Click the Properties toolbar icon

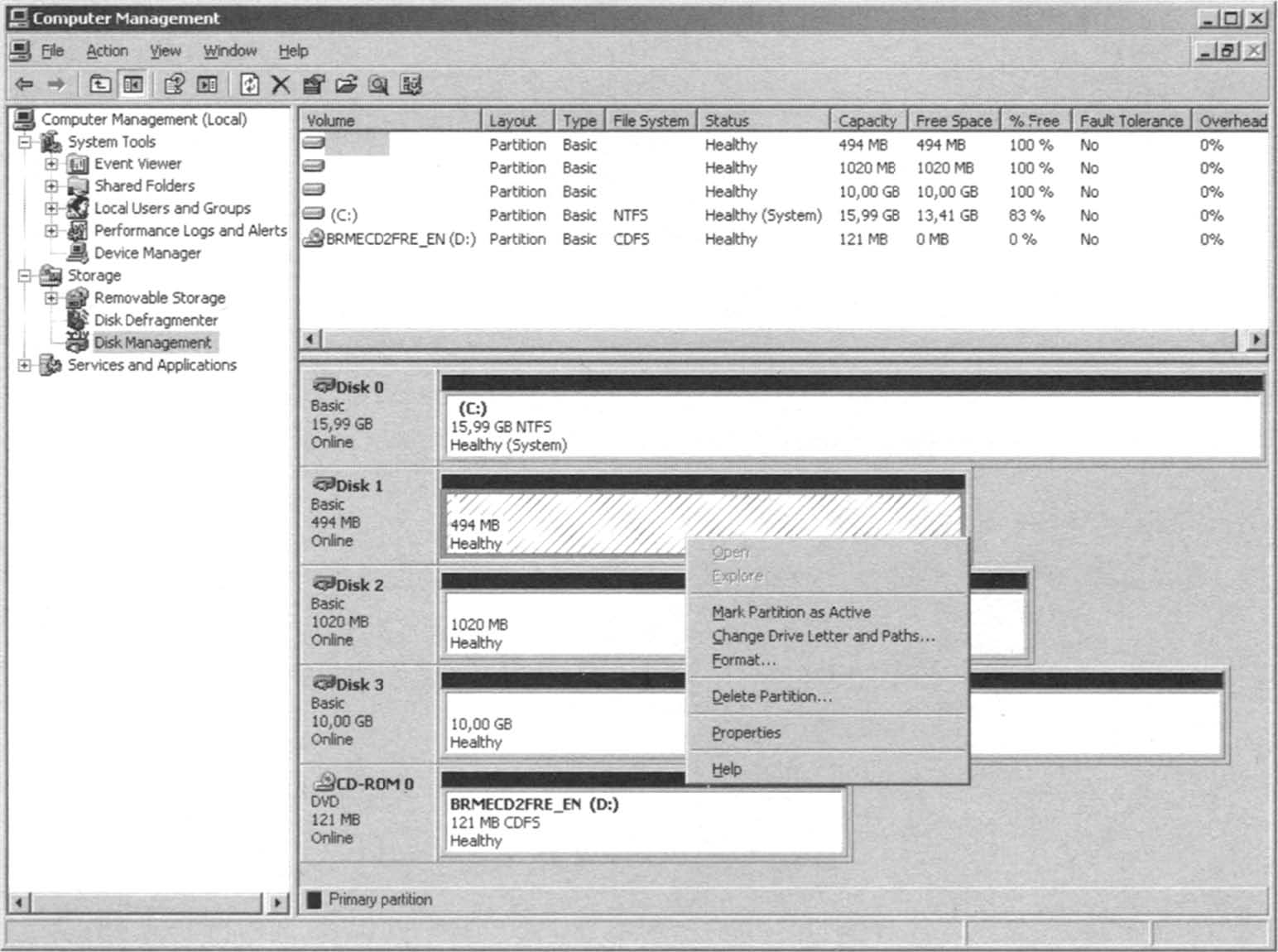pyautogui.click(x=314, y=84)
